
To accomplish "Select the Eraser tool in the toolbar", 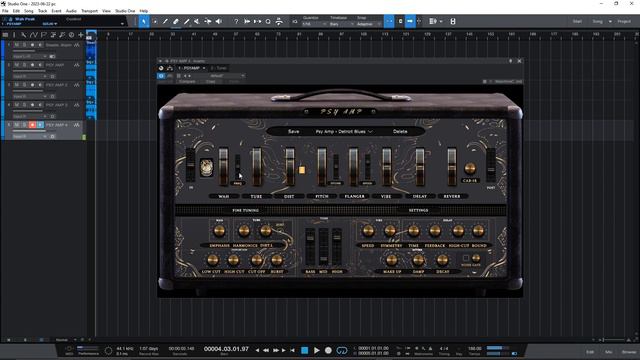I will click(x=176, y=21).
